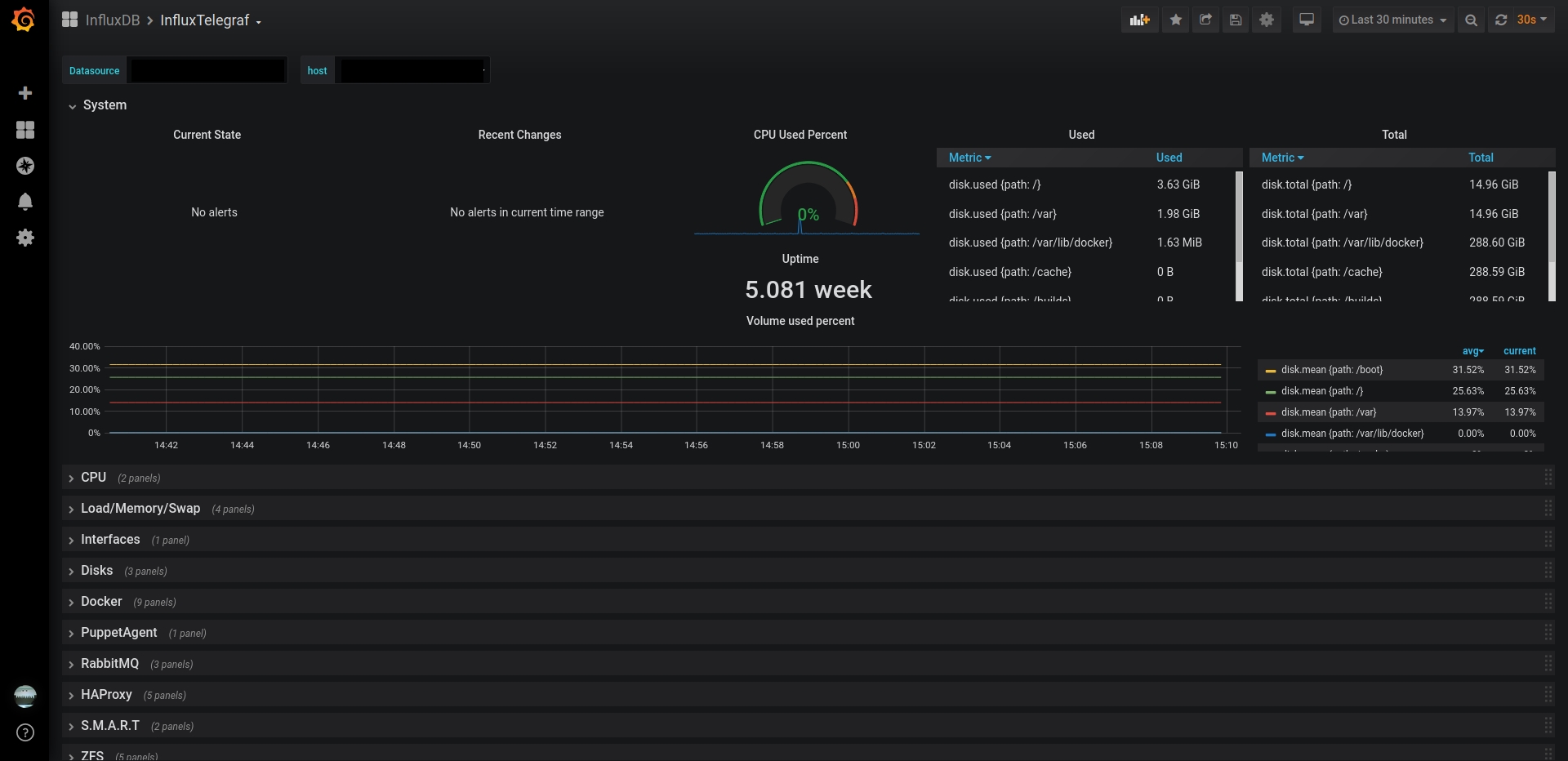The height and width of the screenshot is (761, 1568).
Task: Sort Used table by Metric column
Action: pyautogui.click(x=969, y=158)
